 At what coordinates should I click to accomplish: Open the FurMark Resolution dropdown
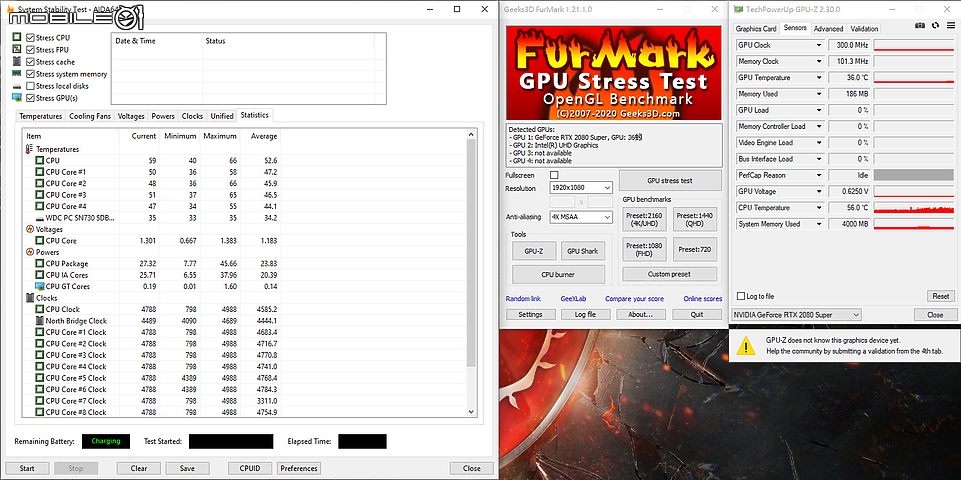click(581, 188)
